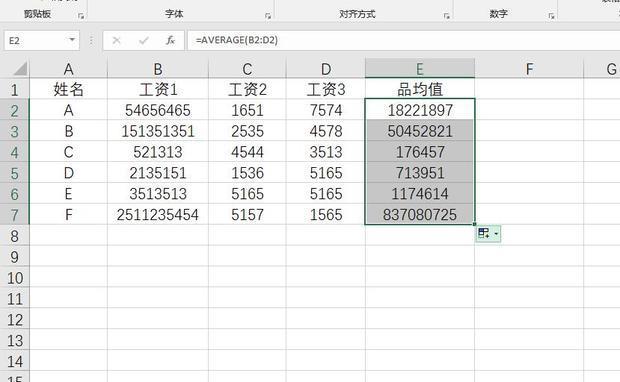Click the Select All corner triangle
Screen dimensions: 620x382
click(20, 69)
